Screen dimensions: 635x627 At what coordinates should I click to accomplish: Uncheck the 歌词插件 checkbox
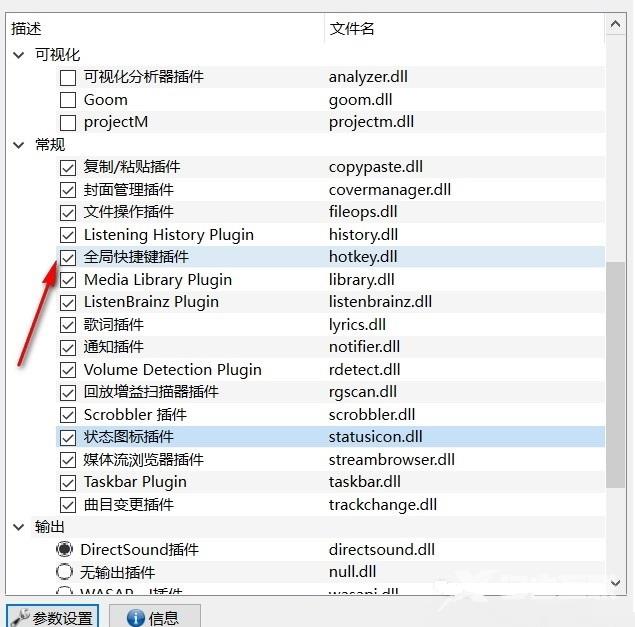pyautogui.click(x=68, y=325)
